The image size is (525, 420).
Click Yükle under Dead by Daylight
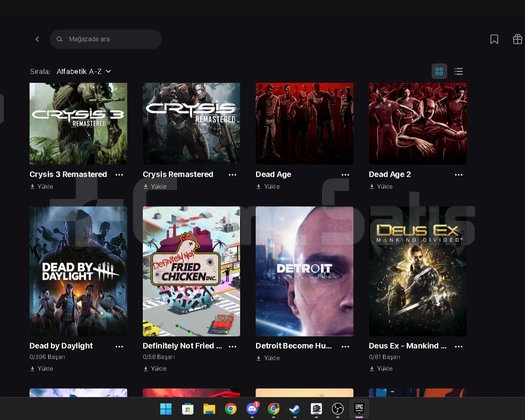pos(42,369)
